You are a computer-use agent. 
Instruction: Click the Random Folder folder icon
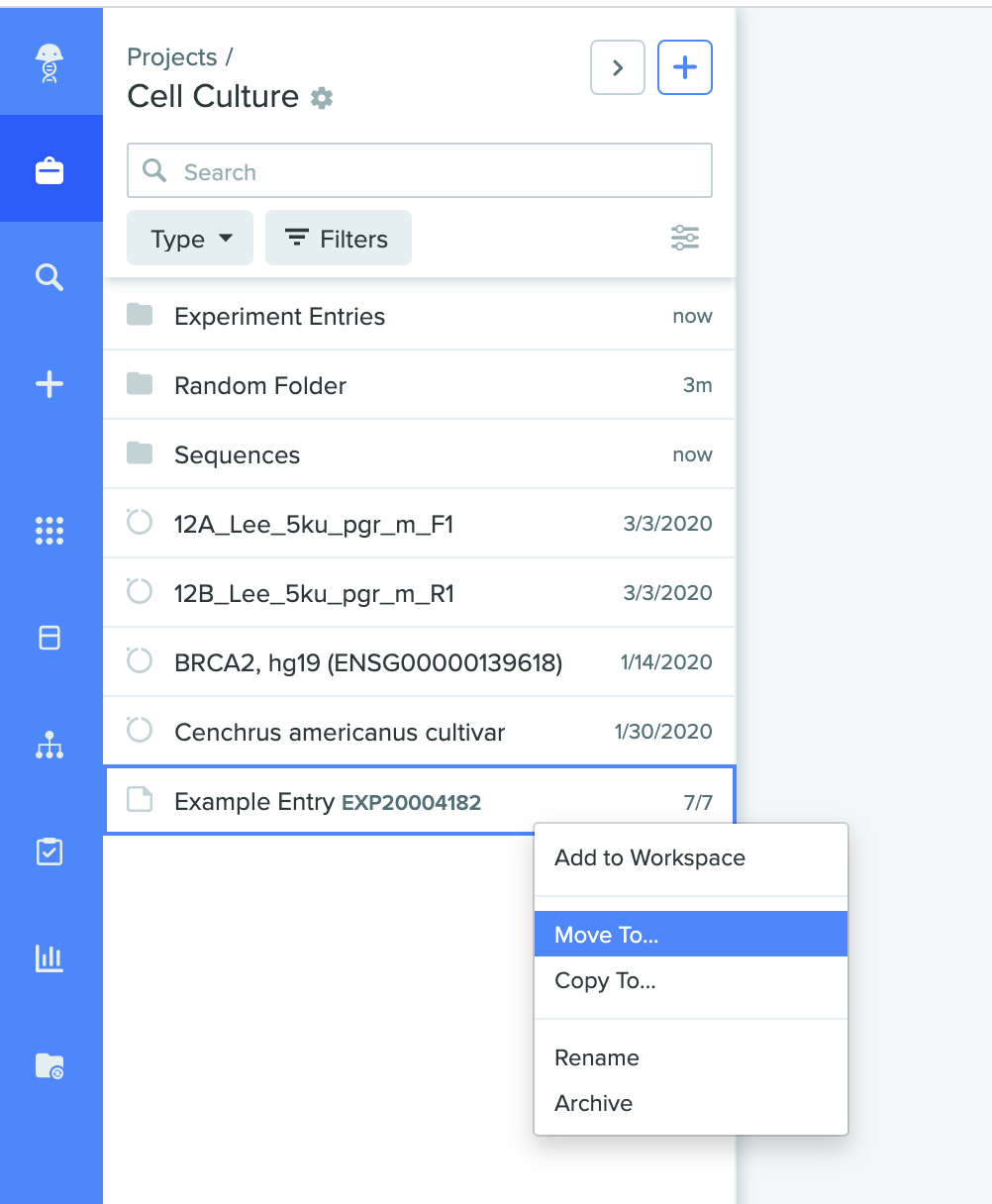tap(140, 385)
